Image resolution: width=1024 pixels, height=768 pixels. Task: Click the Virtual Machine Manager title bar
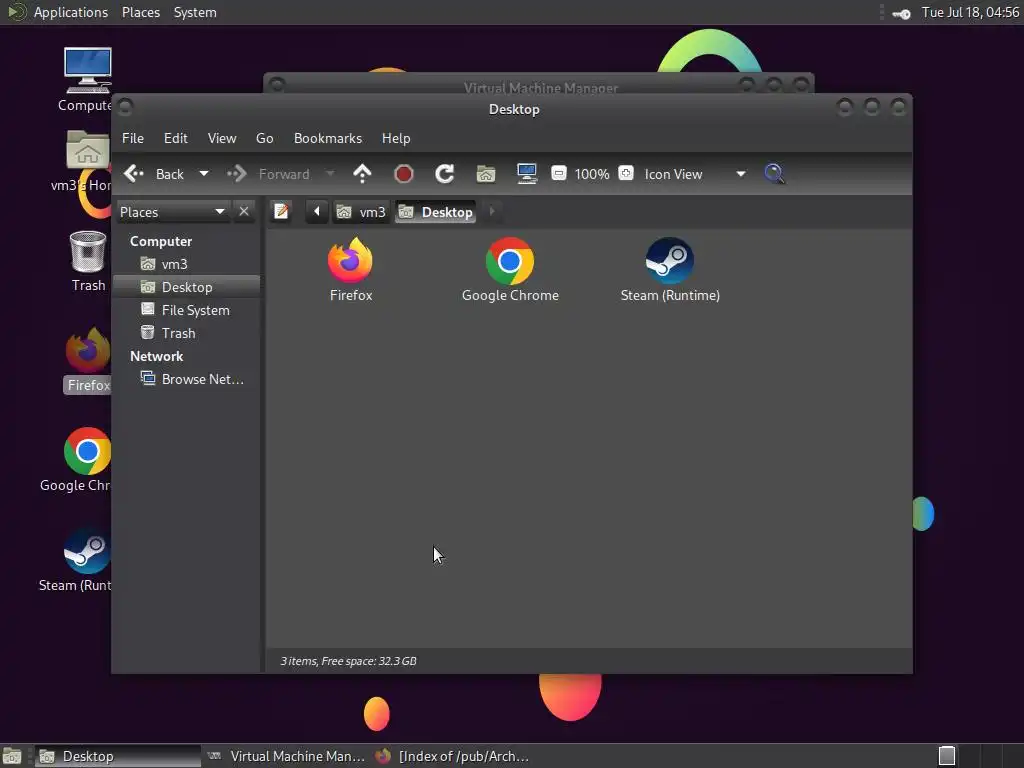[x=539, y=85]
